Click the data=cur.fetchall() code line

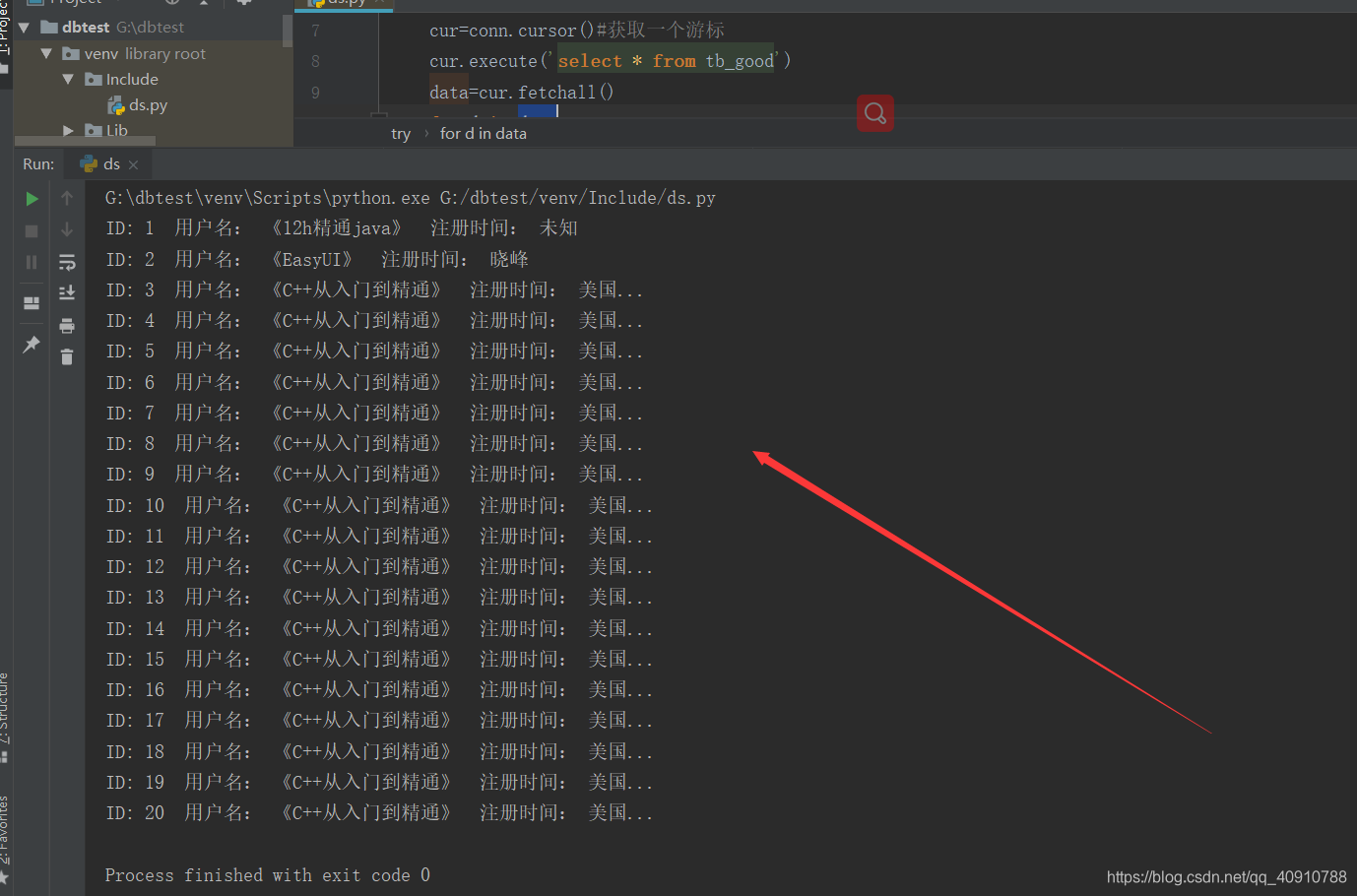[521, 92]
